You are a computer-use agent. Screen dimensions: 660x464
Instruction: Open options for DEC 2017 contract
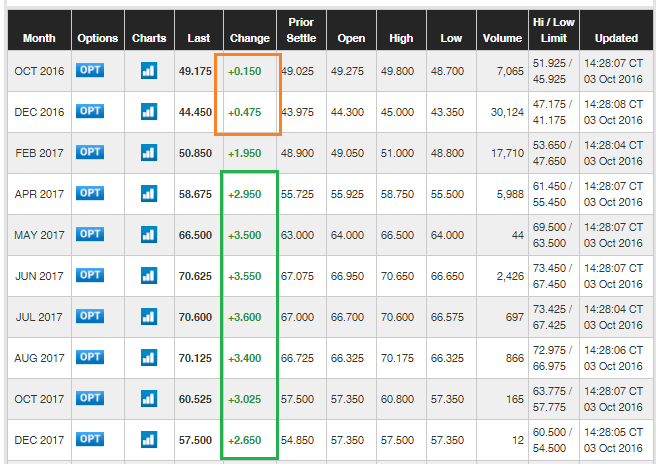pyautogui.click(x=91, y=438)
